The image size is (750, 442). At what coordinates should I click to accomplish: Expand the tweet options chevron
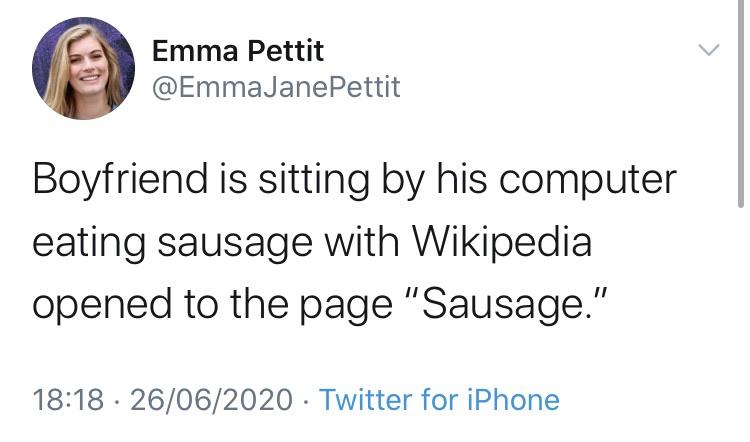click(708, 50)
